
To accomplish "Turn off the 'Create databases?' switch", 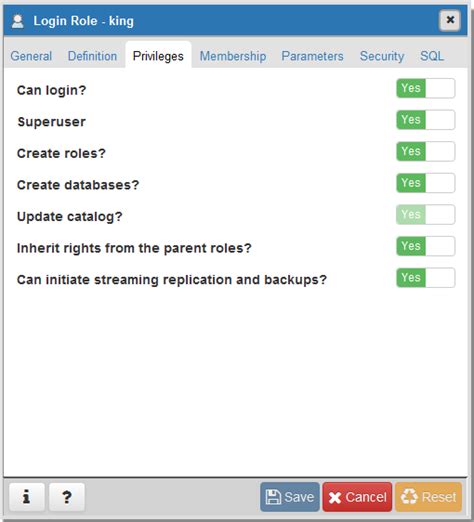I will [426, 183].
